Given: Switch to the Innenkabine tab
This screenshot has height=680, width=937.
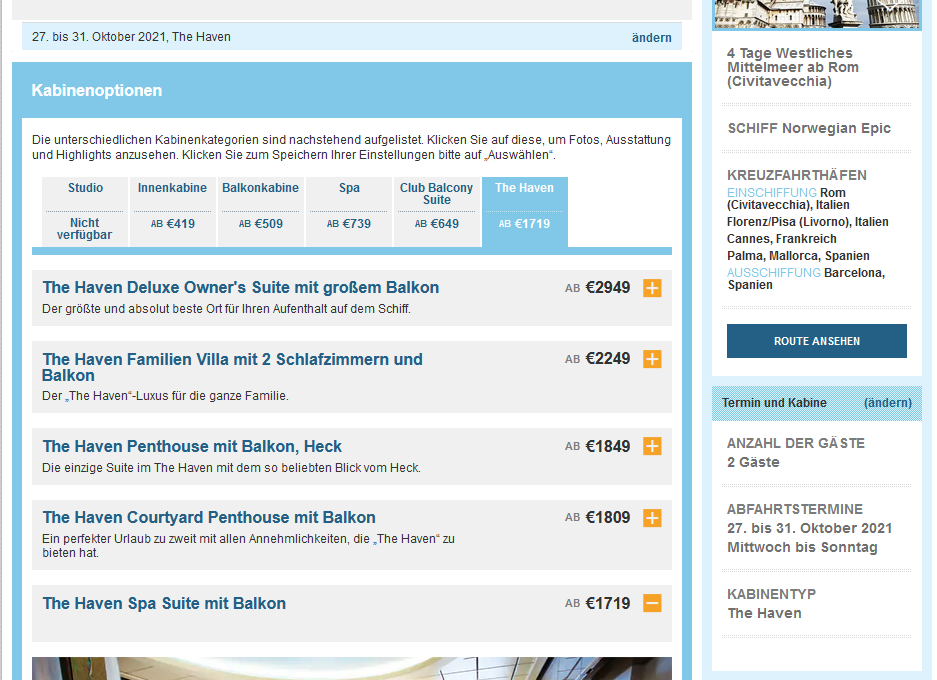Looking at the screenshot, I should click(x=173, y=211).
